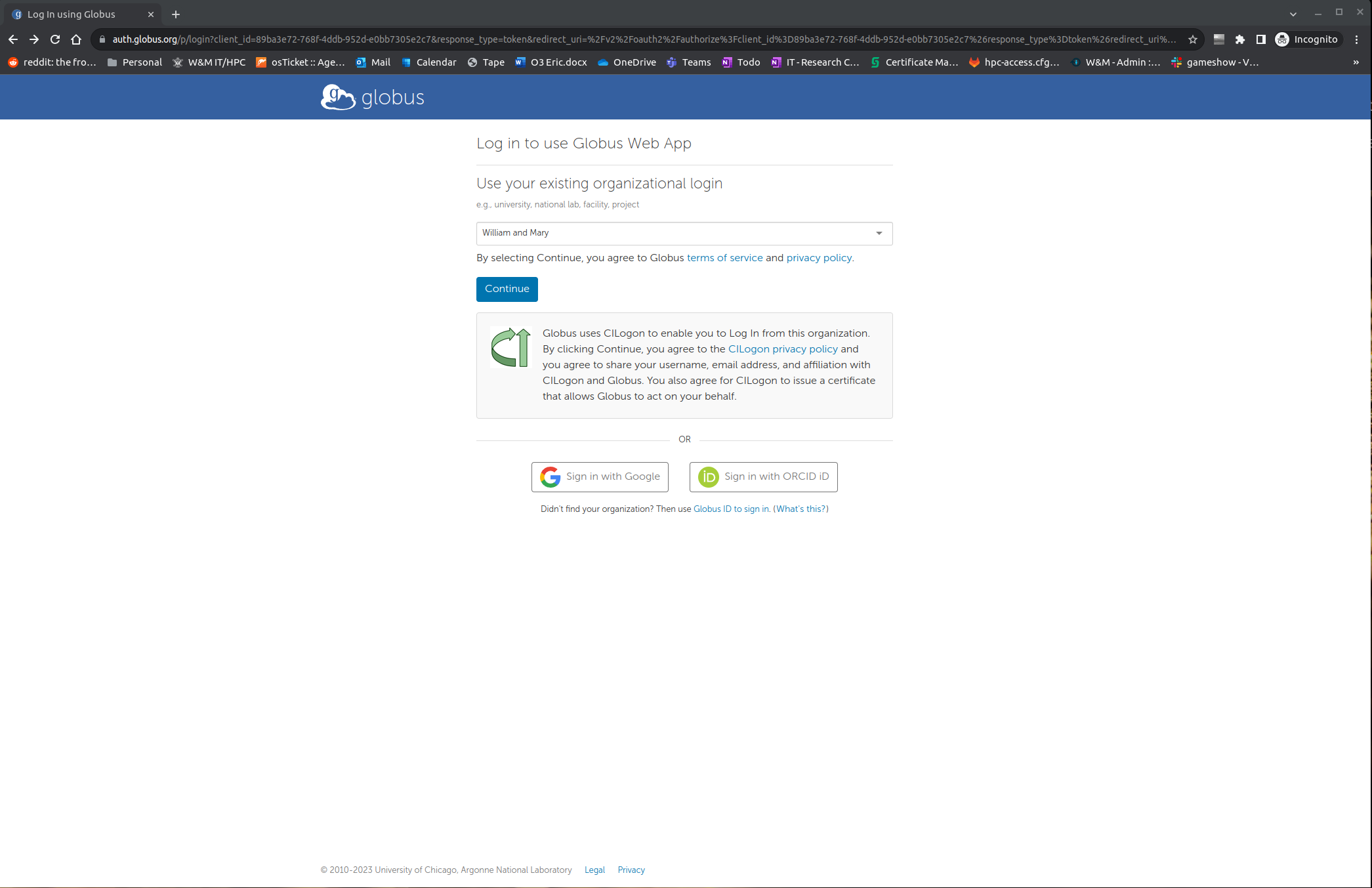1372x888 pixels.
Task: Open the osTicket bookmark
Action: click(301, 62)
